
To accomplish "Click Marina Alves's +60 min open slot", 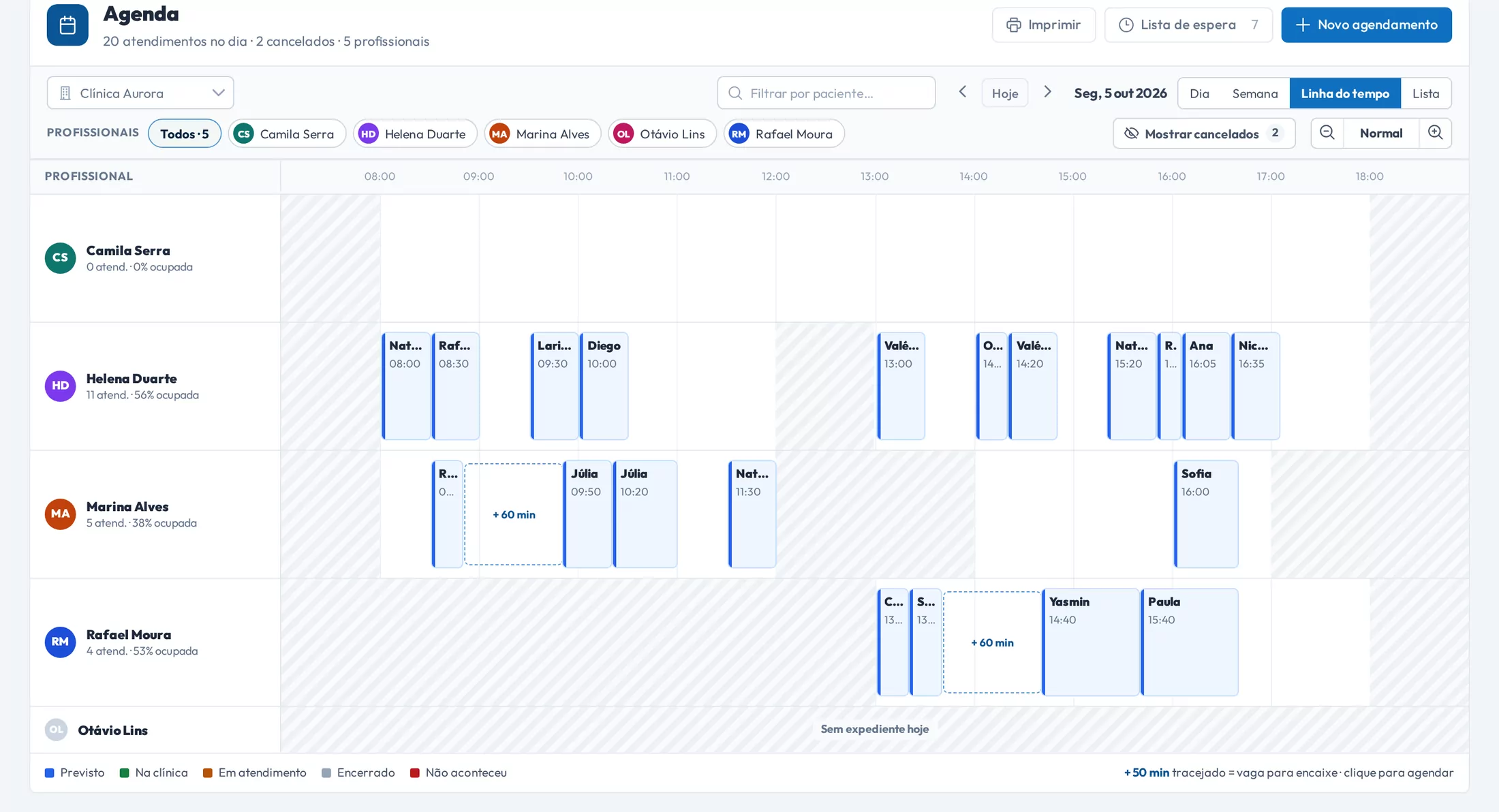I will pyautogui.click(x=514, y=514).
